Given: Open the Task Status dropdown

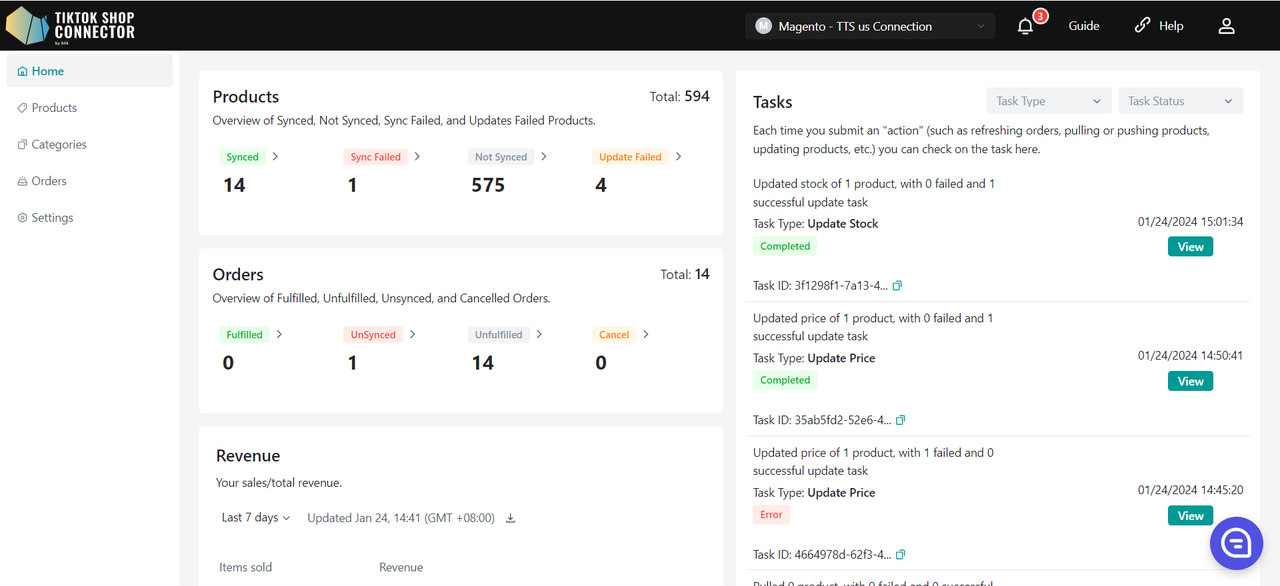Looking at the screenshot, I should pyautogui.click(x=1180, y=101).
